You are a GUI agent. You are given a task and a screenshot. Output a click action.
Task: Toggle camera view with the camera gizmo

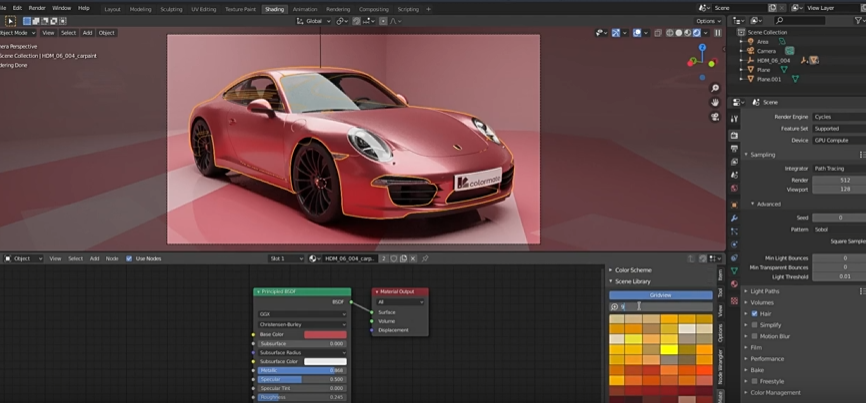[x=715, y=116]
